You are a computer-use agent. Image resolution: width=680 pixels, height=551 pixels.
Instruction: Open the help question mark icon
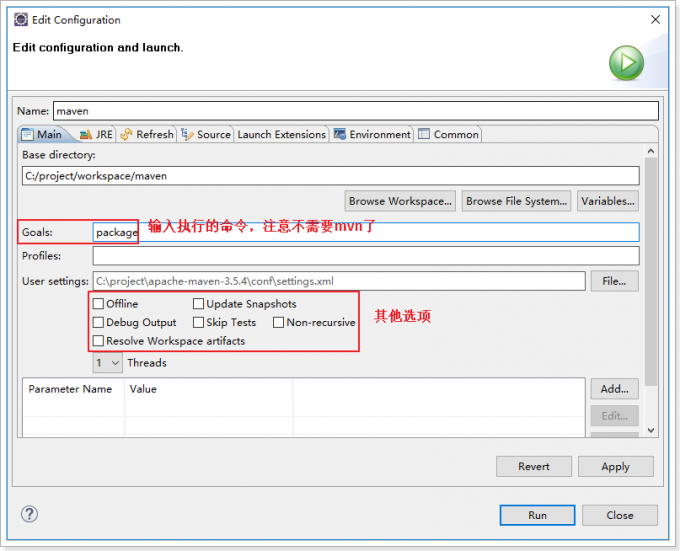tap(29, 514)
